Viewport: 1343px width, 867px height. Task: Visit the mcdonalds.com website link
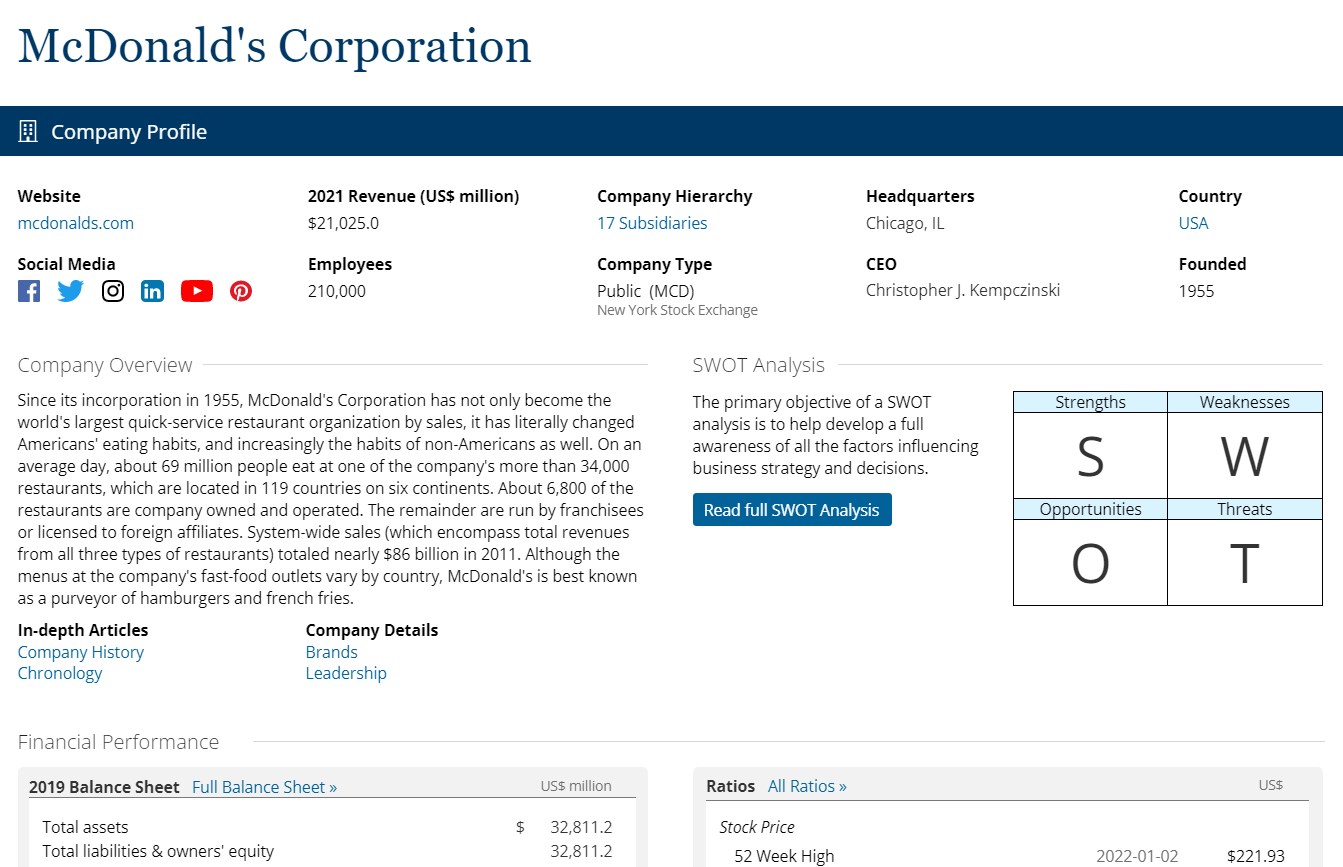coord(76,223)
